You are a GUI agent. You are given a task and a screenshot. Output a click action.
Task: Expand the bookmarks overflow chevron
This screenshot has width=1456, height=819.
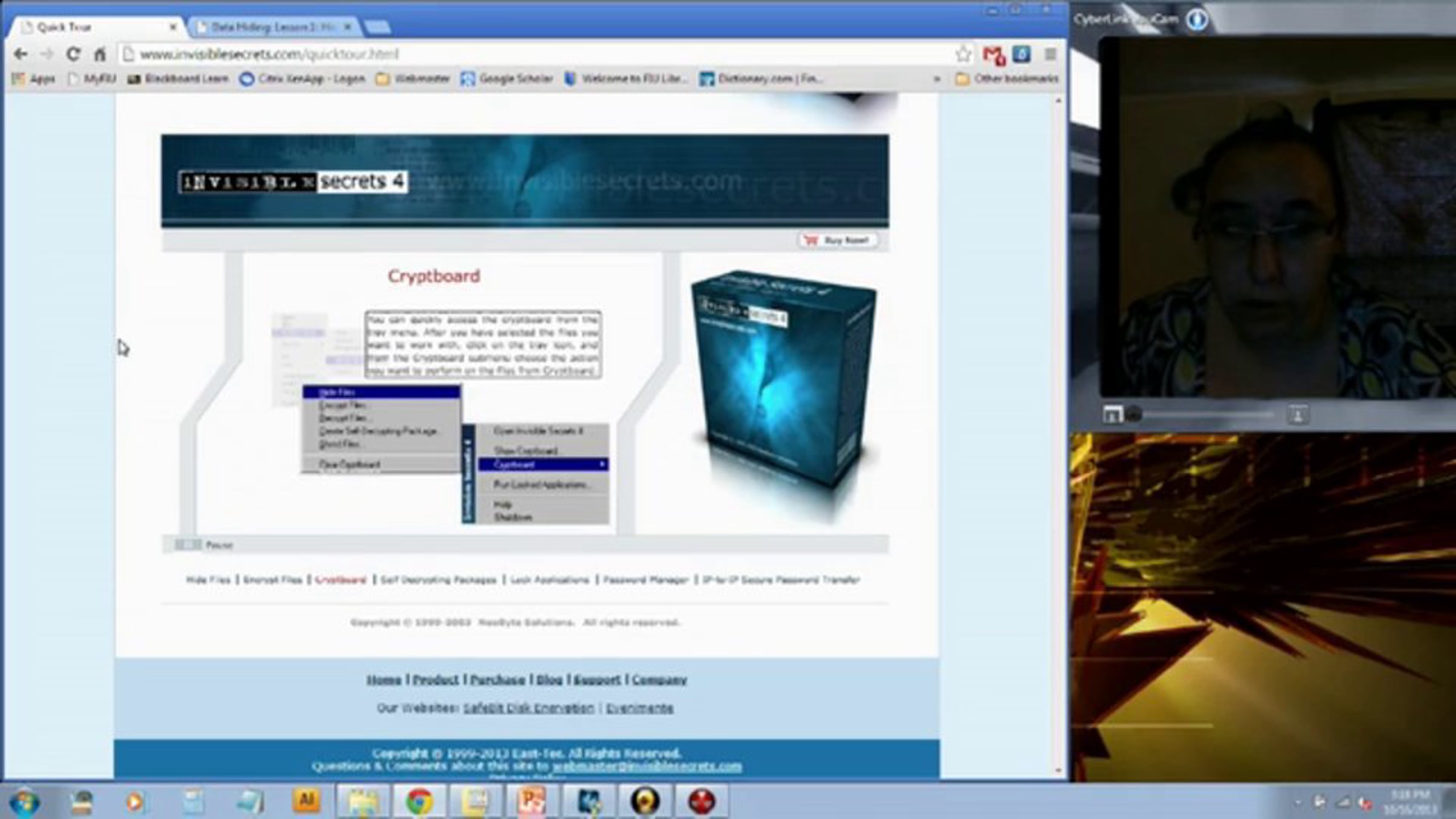937,79
